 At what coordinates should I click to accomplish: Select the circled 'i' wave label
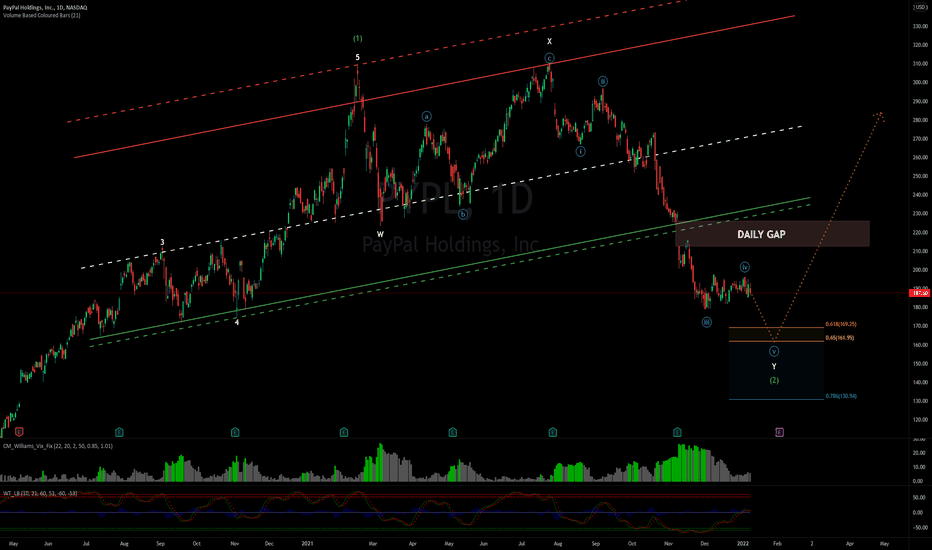[580, 152]
